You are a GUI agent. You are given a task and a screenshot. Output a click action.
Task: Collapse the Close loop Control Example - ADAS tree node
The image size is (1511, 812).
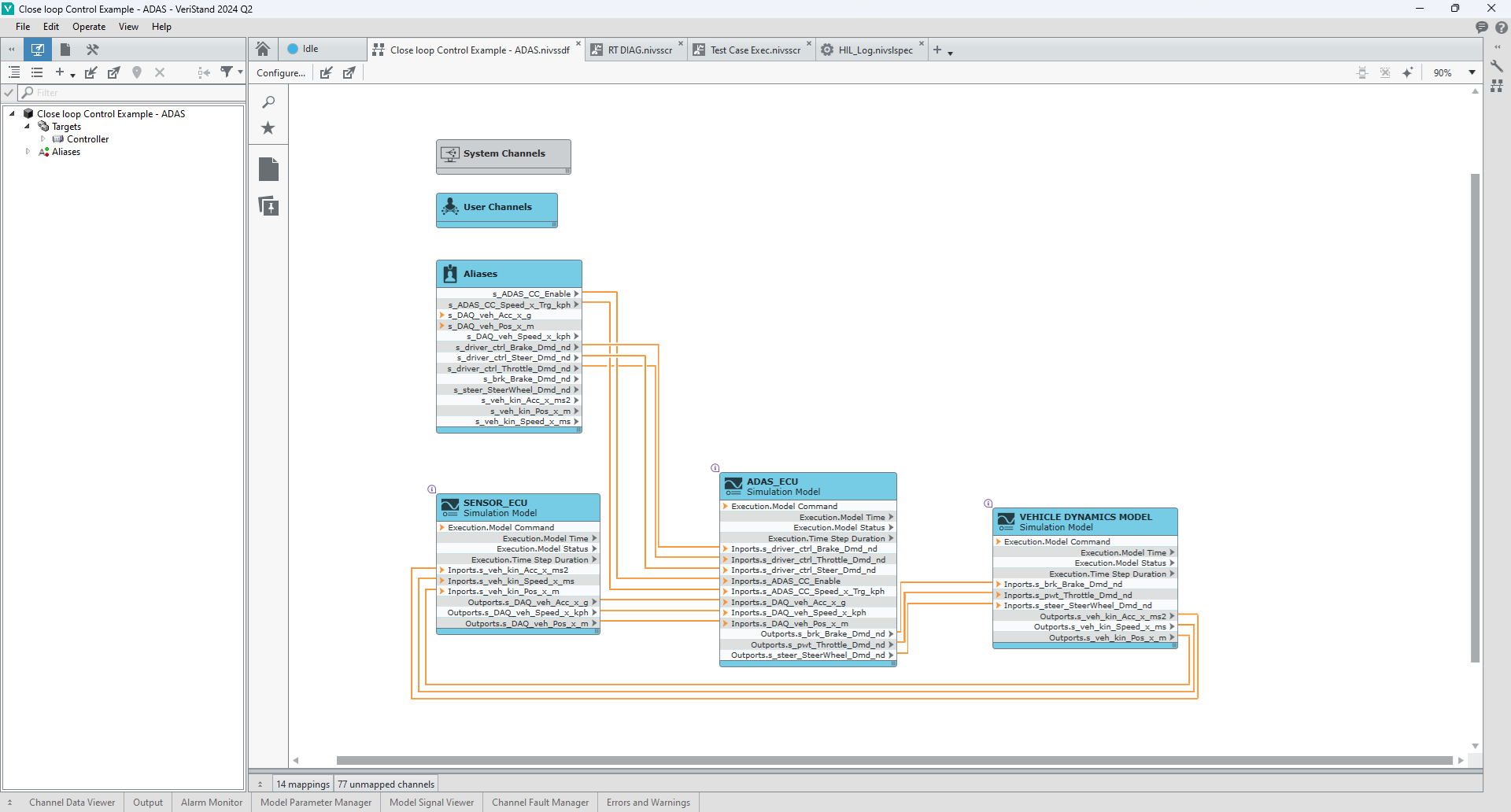12,114
